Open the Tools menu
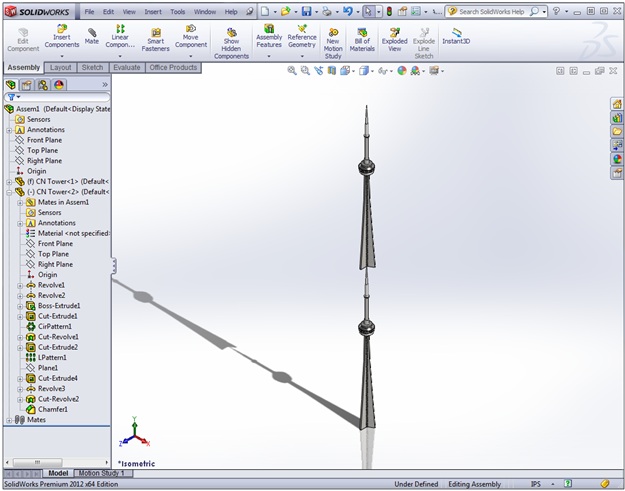625x491 pixels. pos(178,12)
